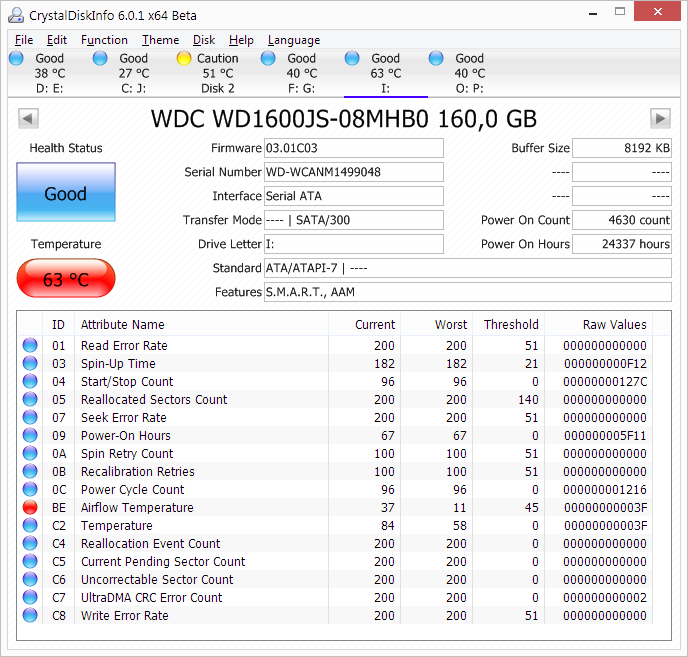This screenshot has height=657, width=688.
Task: Open the File menu
Action: (24, 40)
